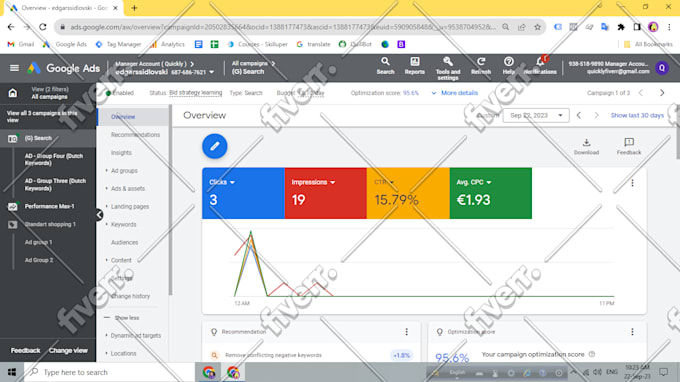Open browser extensions puzzle icon
The height and width of the screenshot is (382, 680).
621,27
